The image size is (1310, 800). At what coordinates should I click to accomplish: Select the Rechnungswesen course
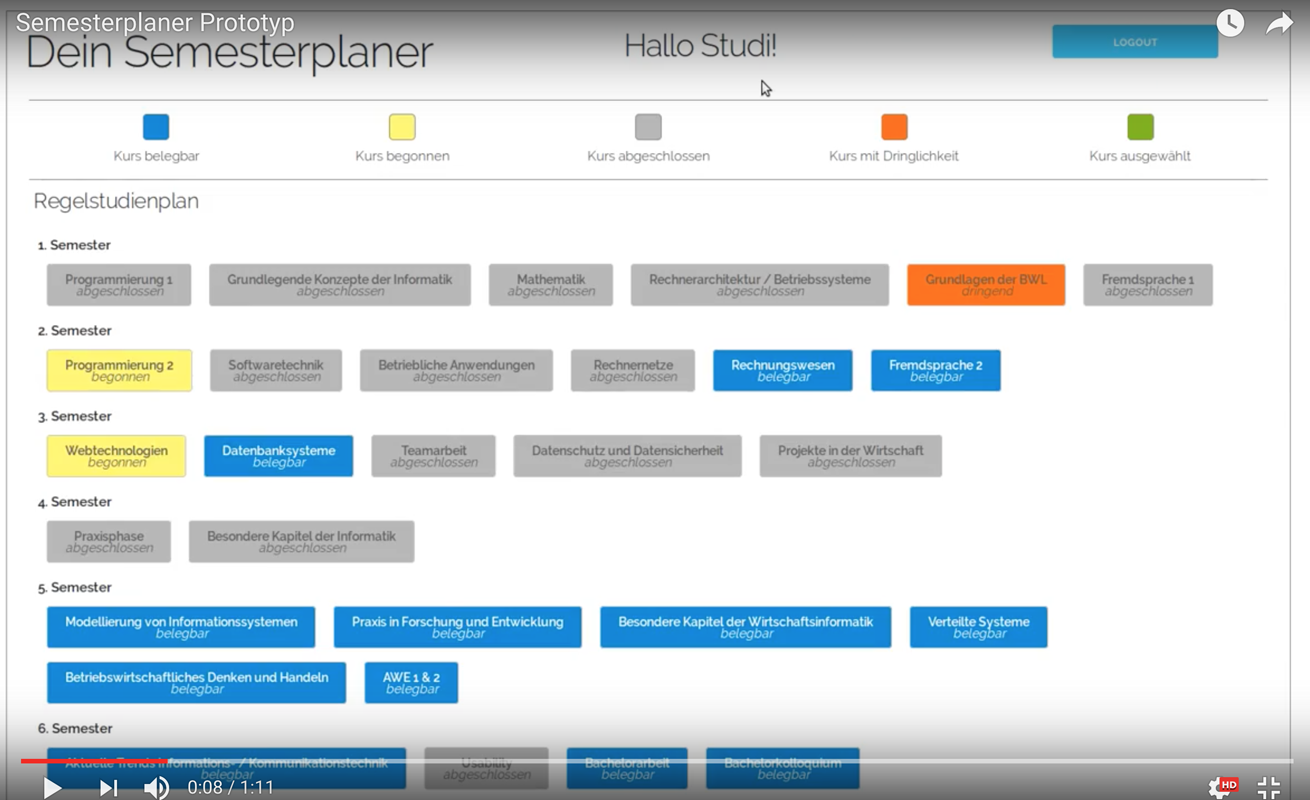click(x=782, y=370)
